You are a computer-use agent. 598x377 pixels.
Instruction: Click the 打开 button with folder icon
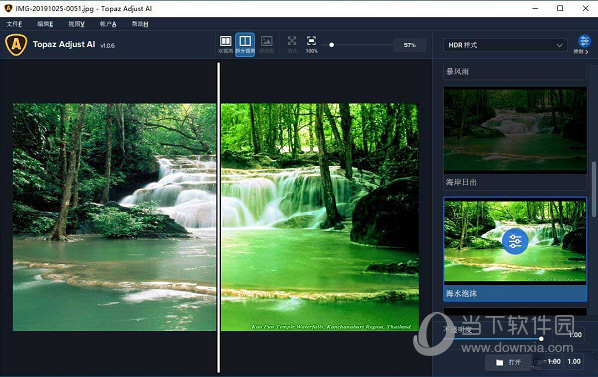click(508, 362)
